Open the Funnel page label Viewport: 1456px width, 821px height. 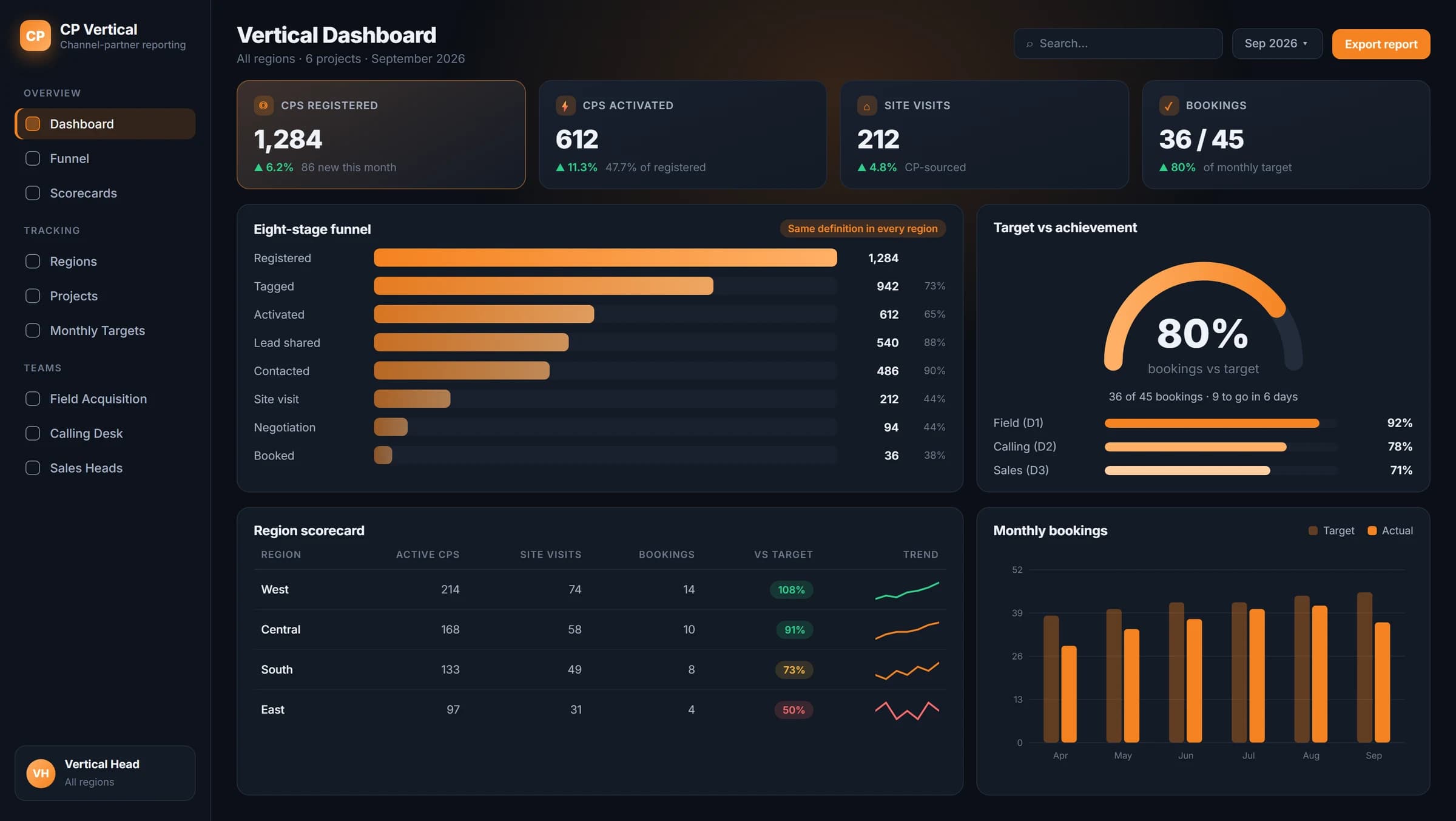[x=69, y=158]
